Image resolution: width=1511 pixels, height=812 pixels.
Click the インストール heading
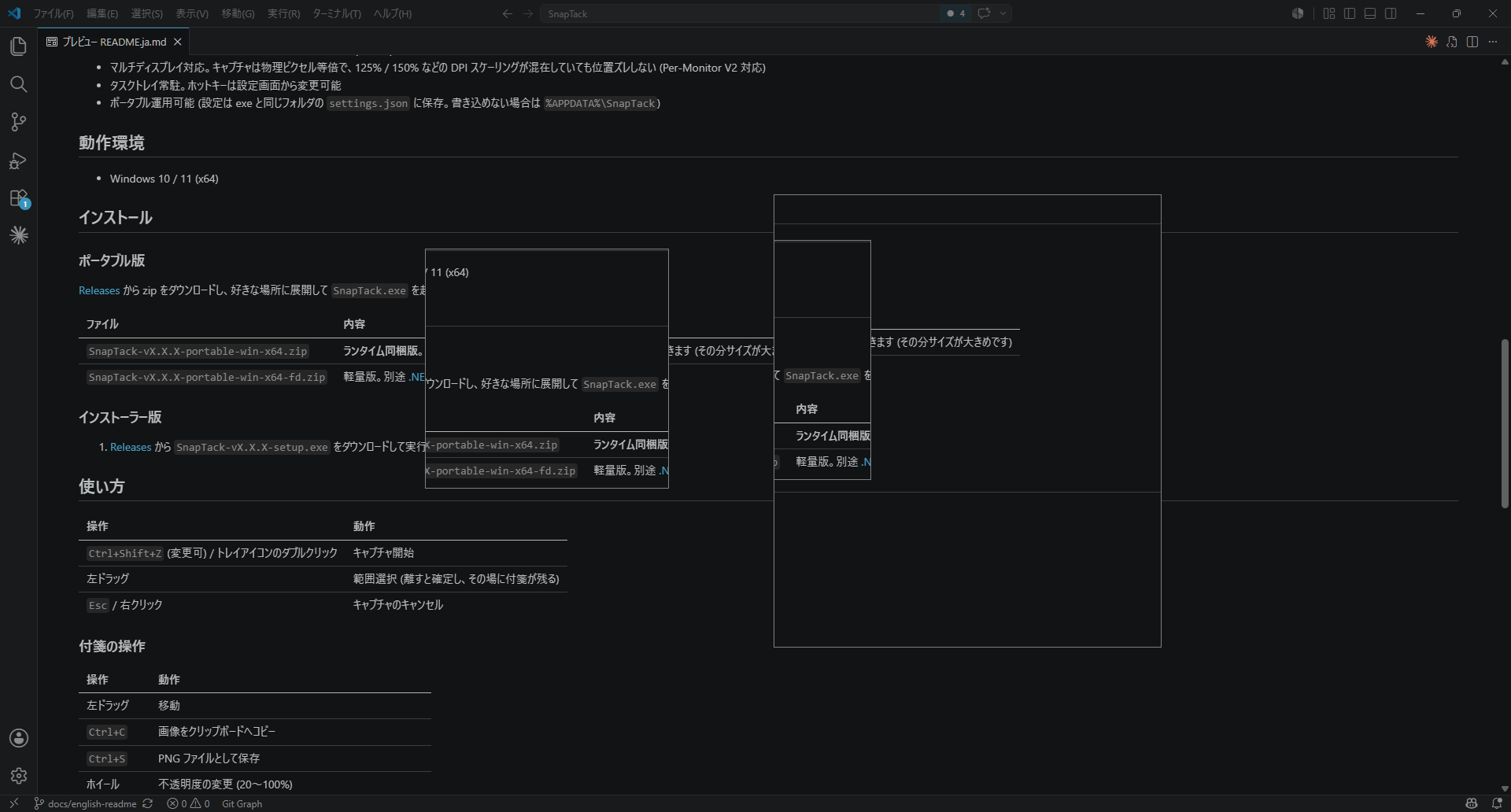click(116, 218)
